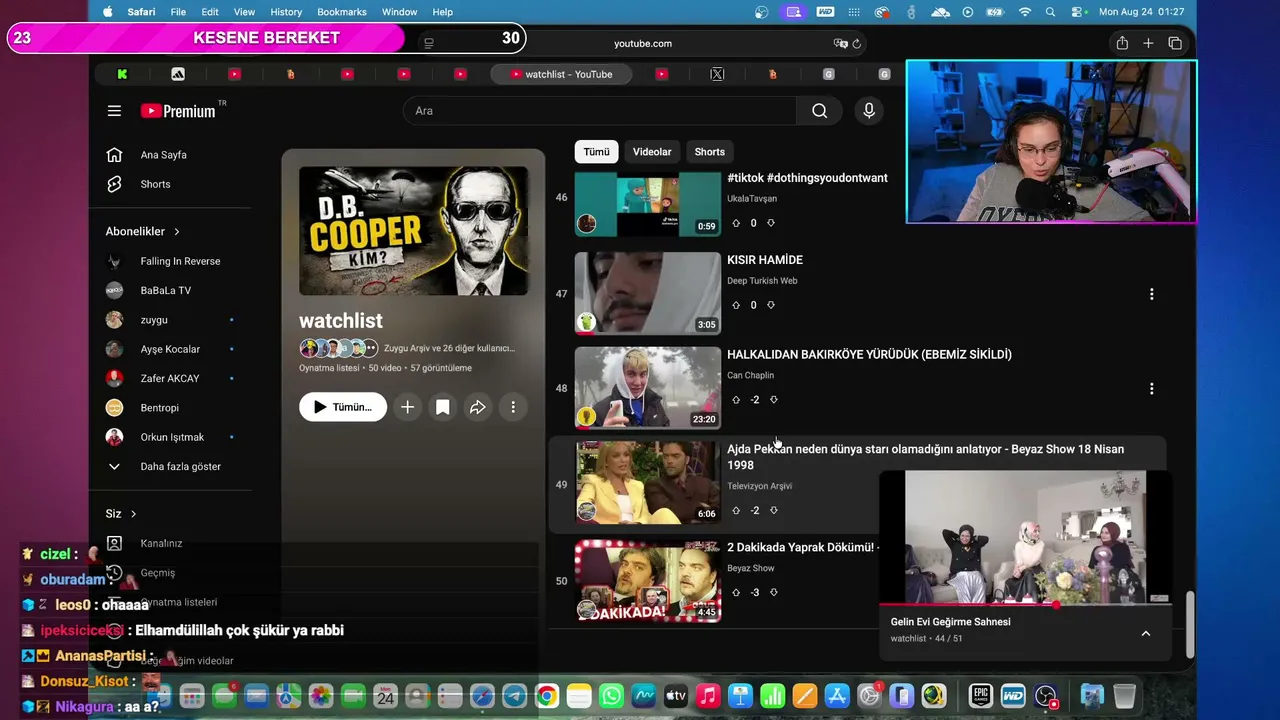Open the Apple menu

(108, 12)
